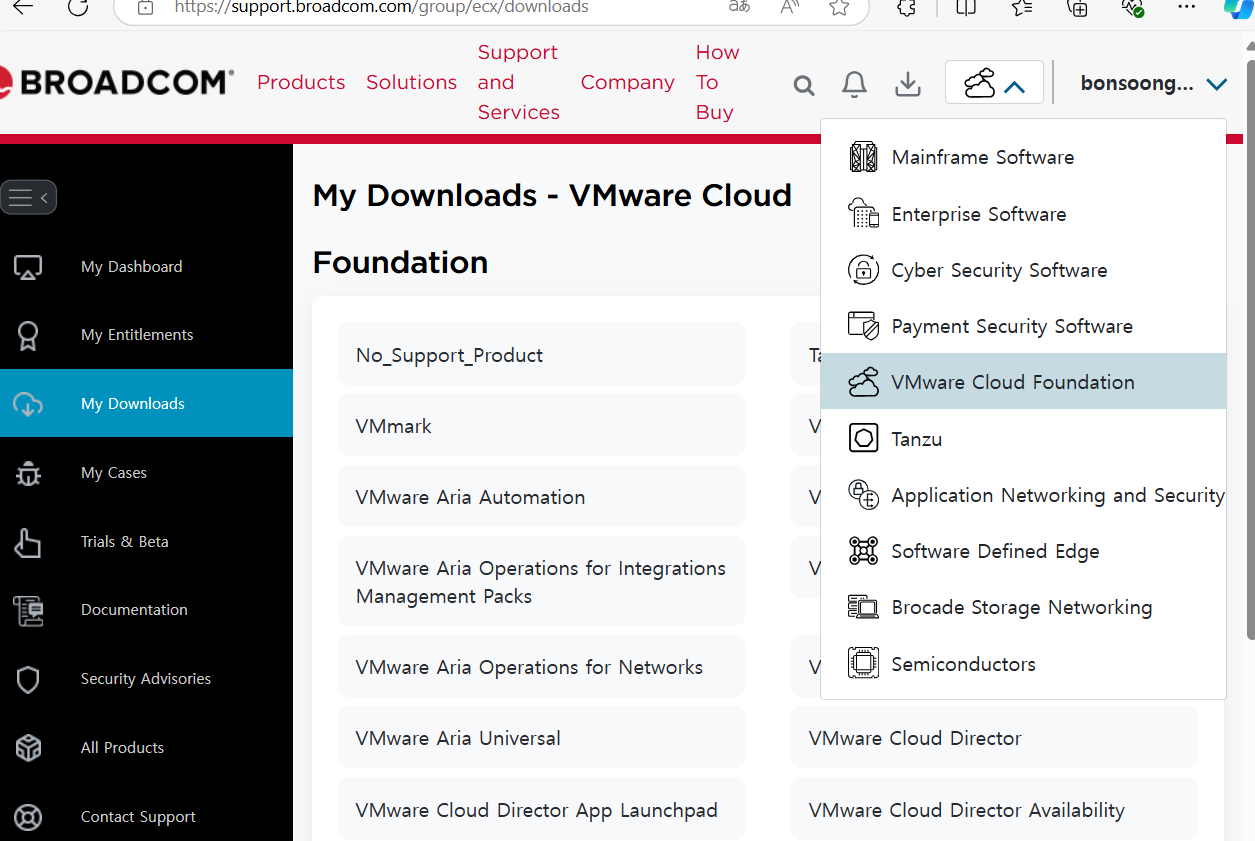Open browser settings ellipsis menu
Screen dimensions: 1255x841
click(1187, 7)
